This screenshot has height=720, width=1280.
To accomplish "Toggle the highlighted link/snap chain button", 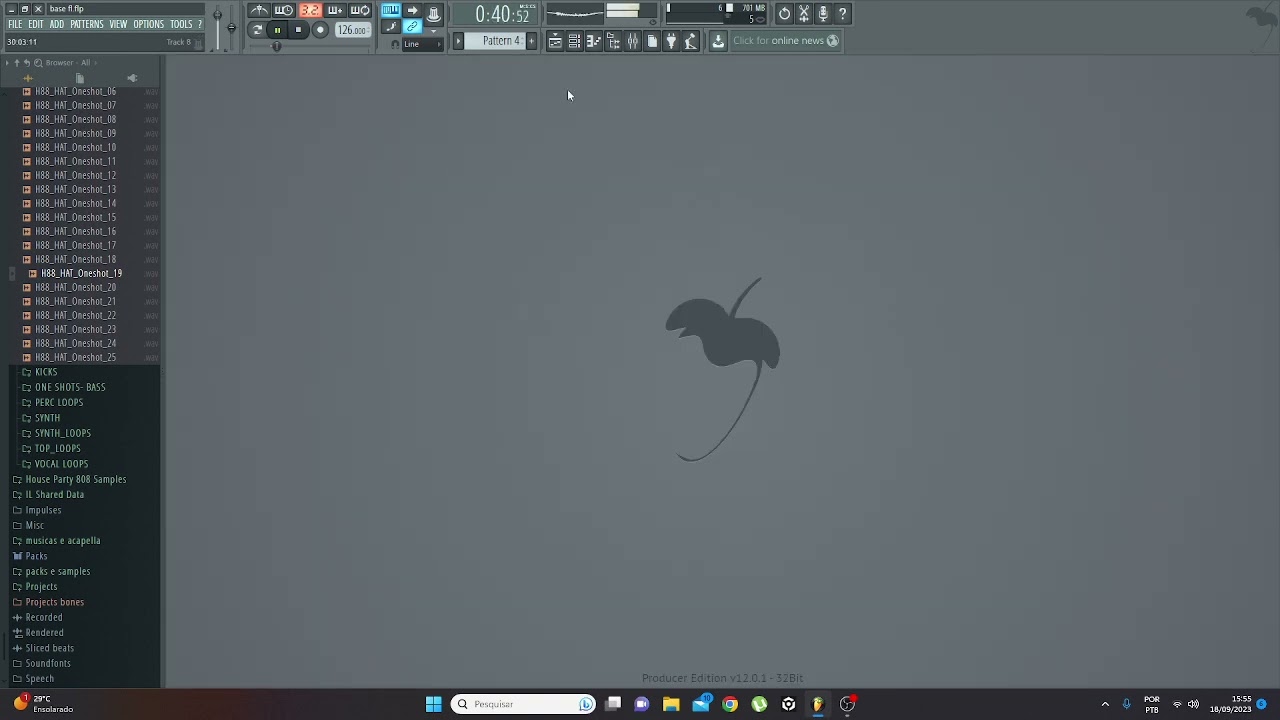I will click(x=412, y=27).
